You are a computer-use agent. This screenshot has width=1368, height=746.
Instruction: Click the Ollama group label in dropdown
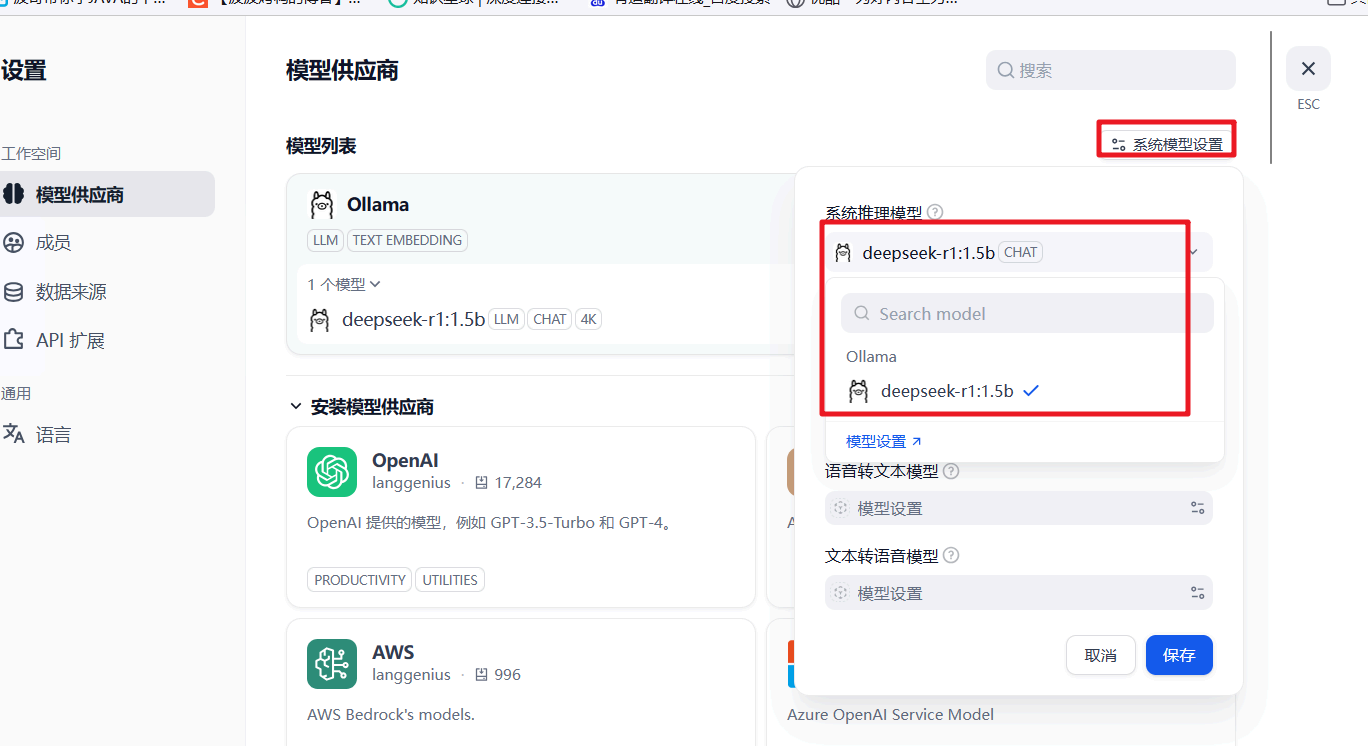coord(871,356)
